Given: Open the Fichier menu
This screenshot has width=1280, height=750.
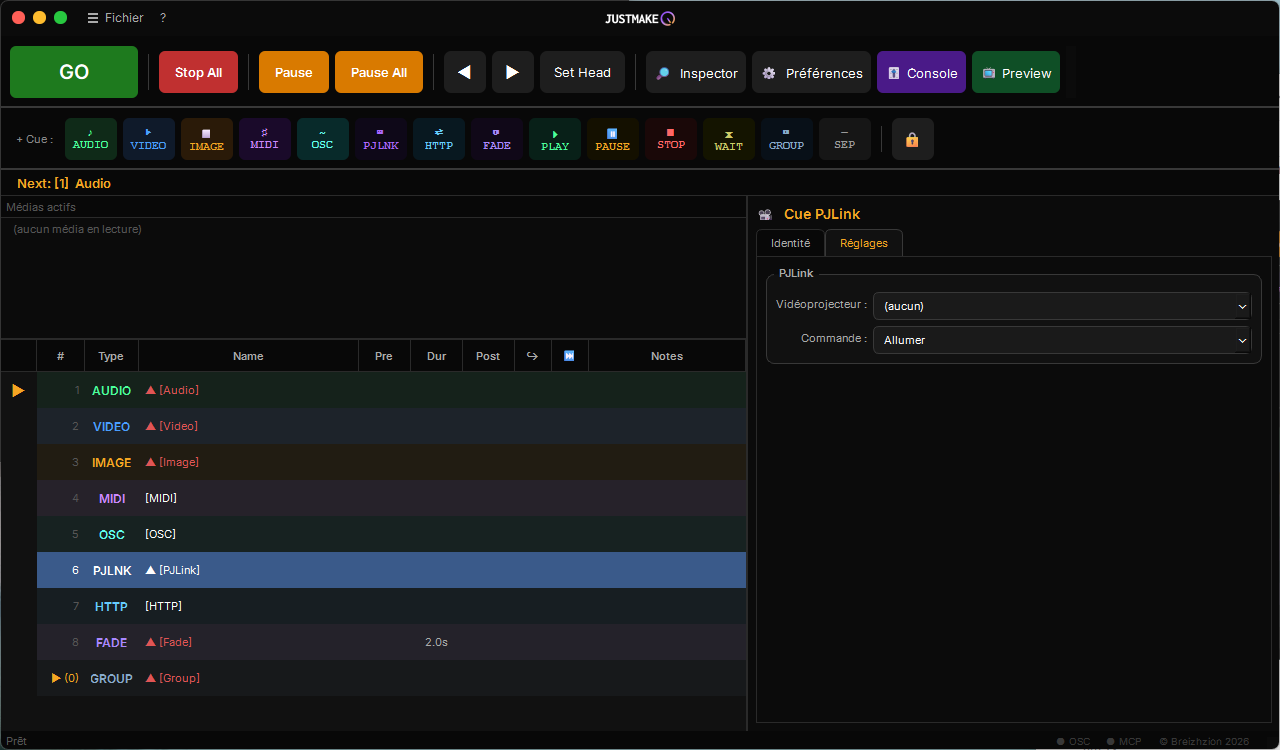Looking at the screenshot, I should pos(116,18).
